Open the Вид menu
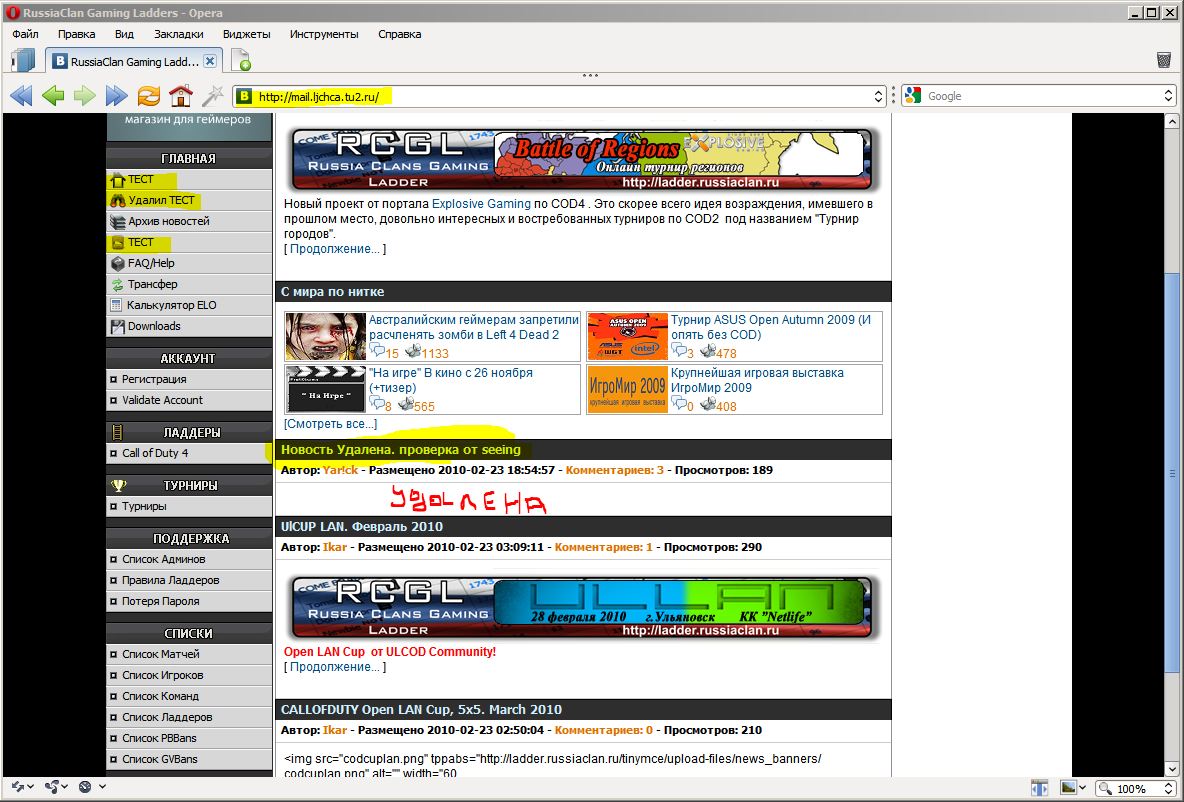Viewport: 1184px width, 802px height. [125, 34]
